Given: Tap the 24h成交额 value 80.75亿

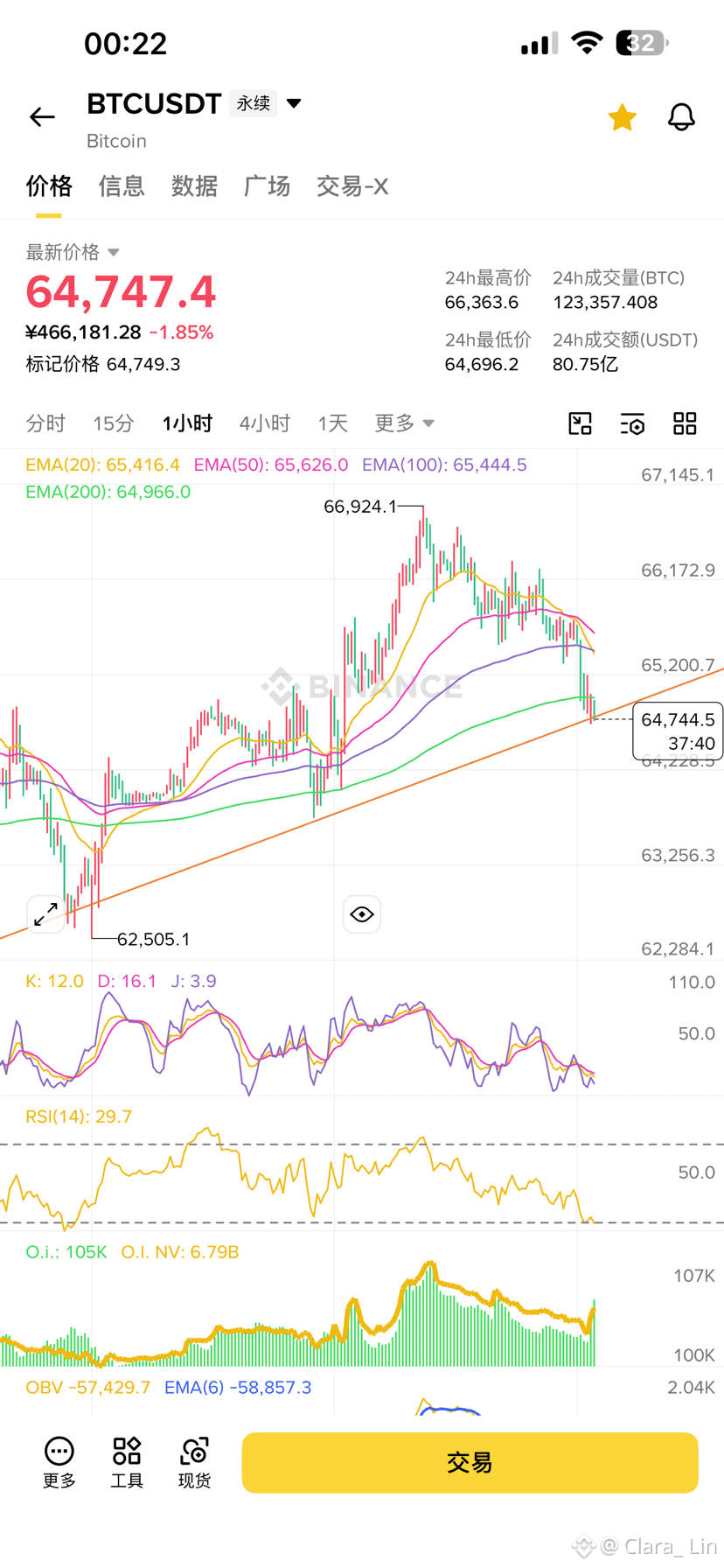Looking at the screenshot, I should 585,364.
